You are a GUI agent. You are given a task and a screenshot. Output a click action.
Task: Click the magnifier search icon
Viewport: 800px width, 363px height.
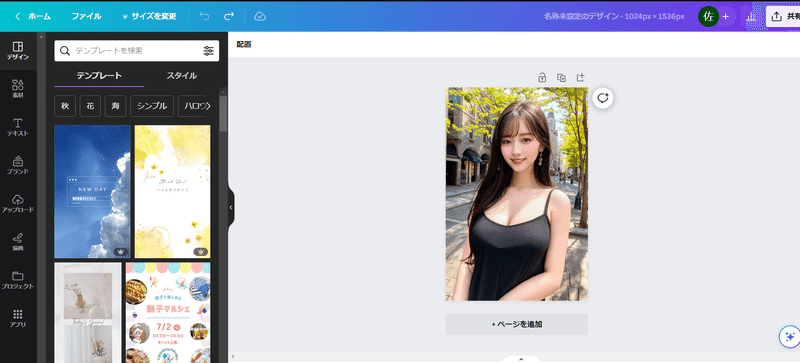(x=65, y=51)
